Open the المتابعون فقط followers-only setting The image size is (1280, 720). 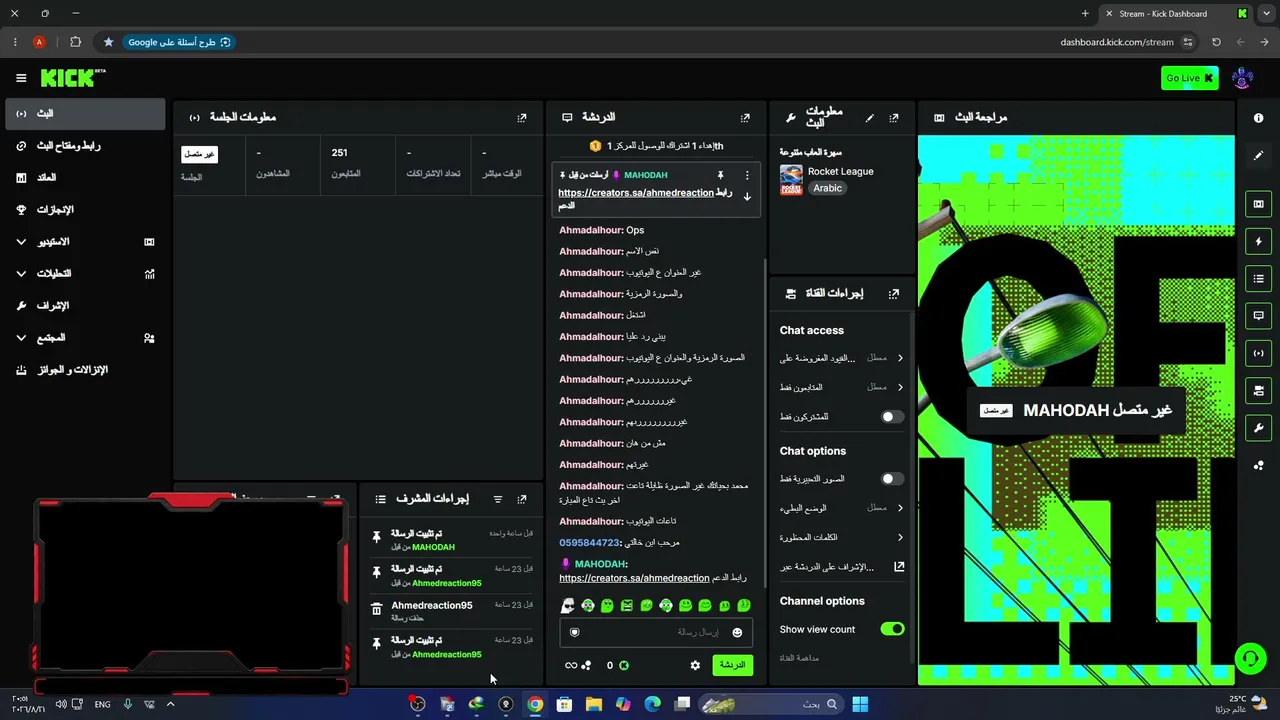click(x=842, y=387)
